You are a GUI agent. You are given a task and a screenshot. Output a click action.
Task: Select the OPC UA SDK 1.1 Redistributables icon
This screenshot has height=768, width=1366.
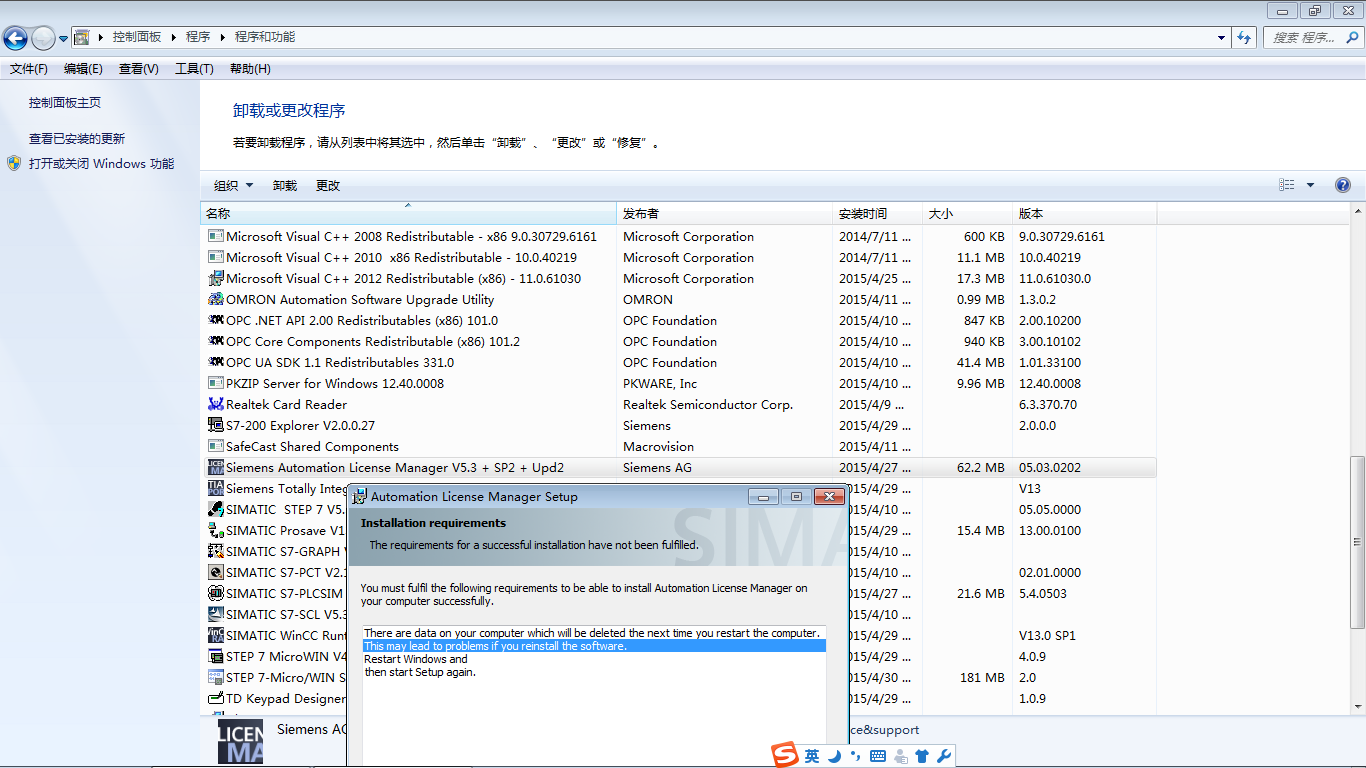[216, 363]
